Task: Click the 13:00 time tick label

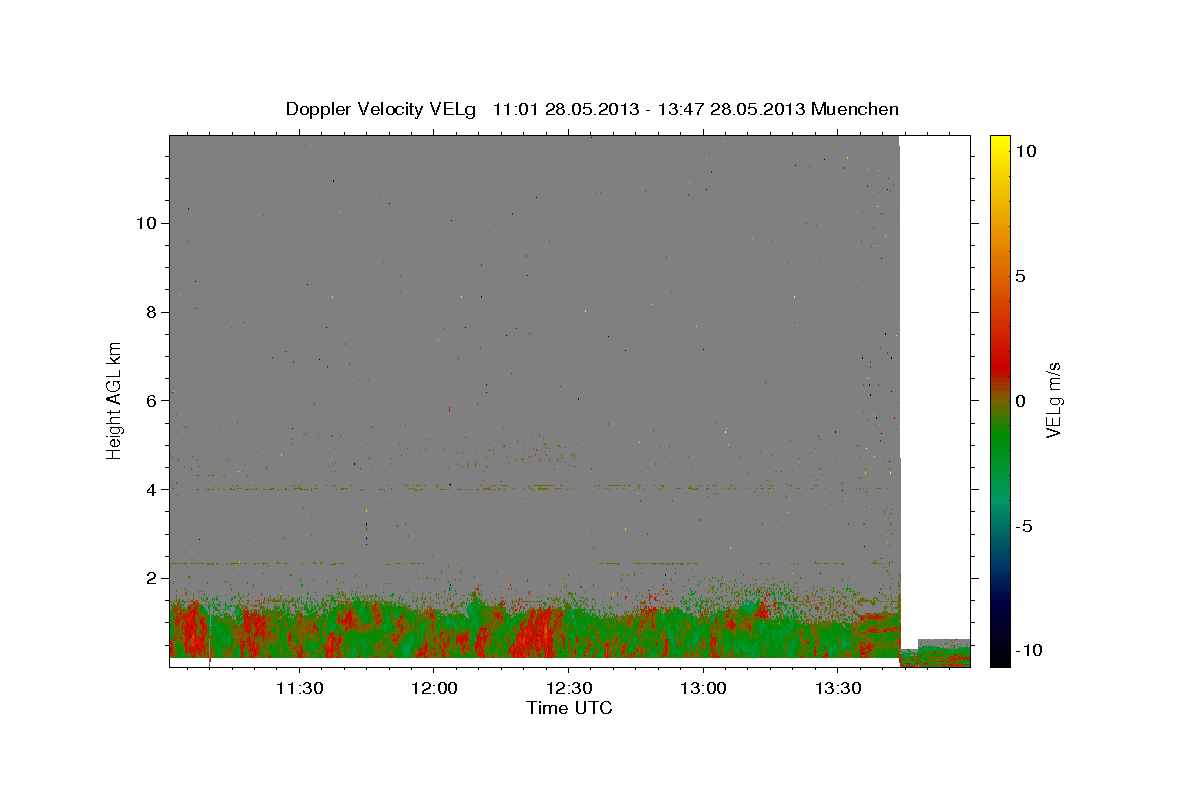Action: coord(703,688)
